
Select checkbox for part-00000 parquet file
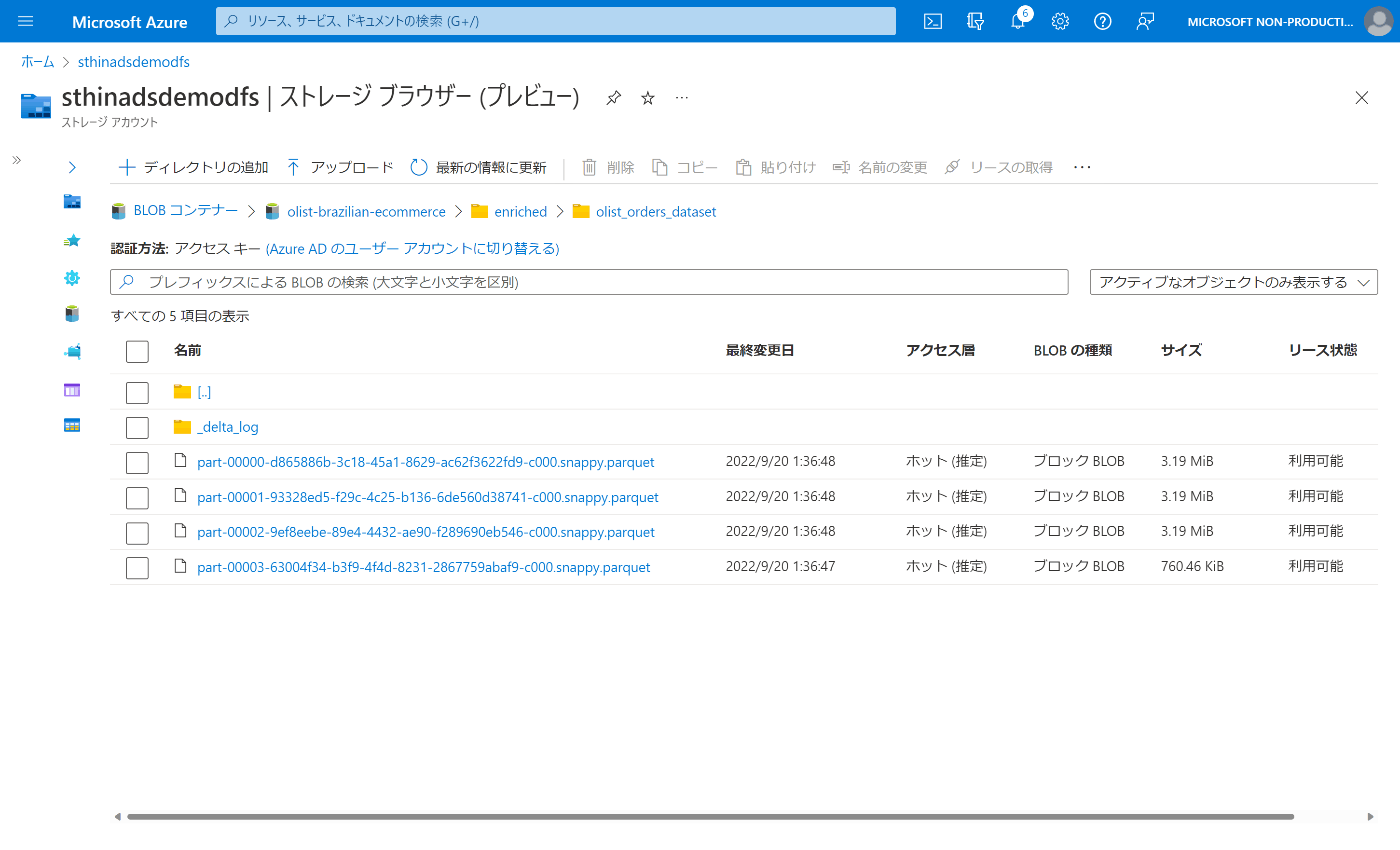[137, 462]
